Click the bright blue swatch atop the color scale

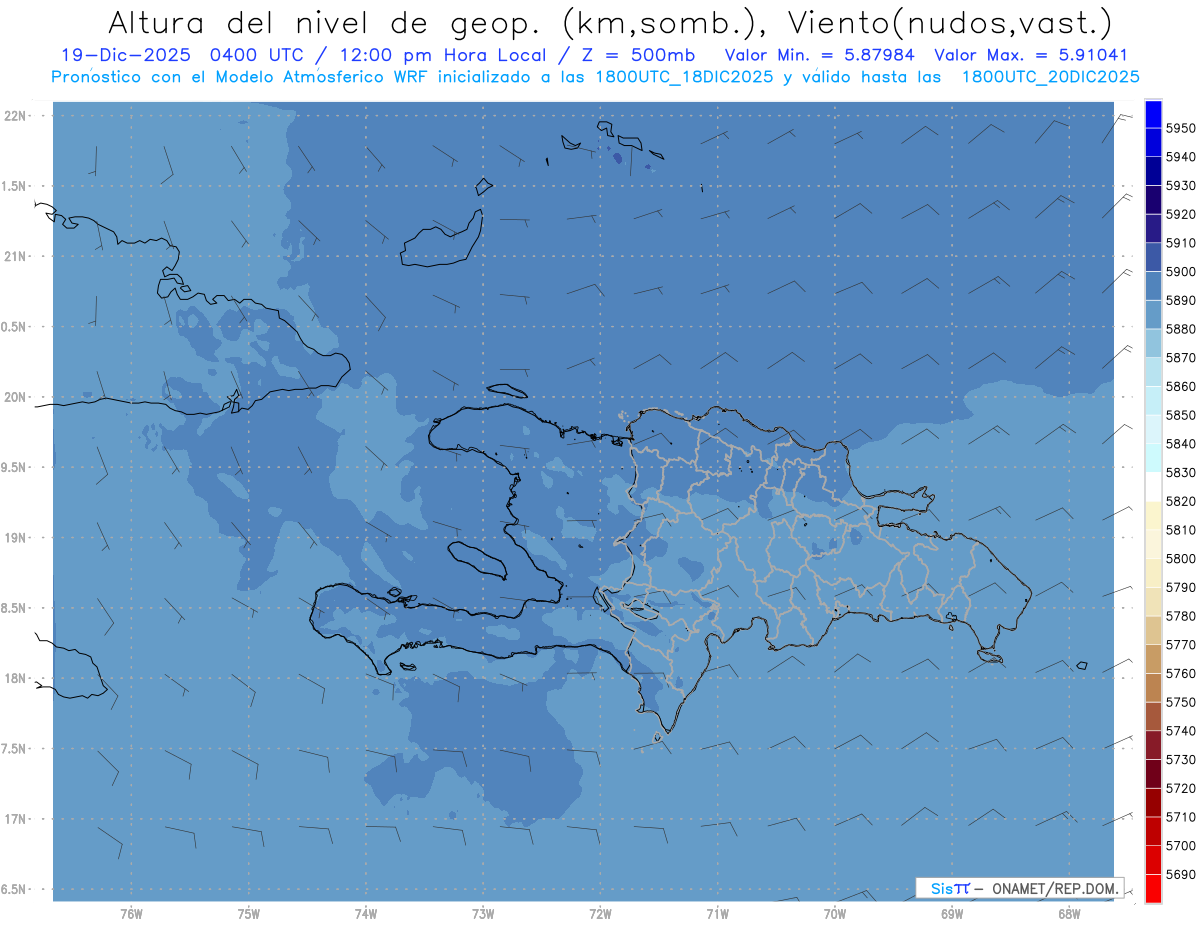click(1153, 114)
